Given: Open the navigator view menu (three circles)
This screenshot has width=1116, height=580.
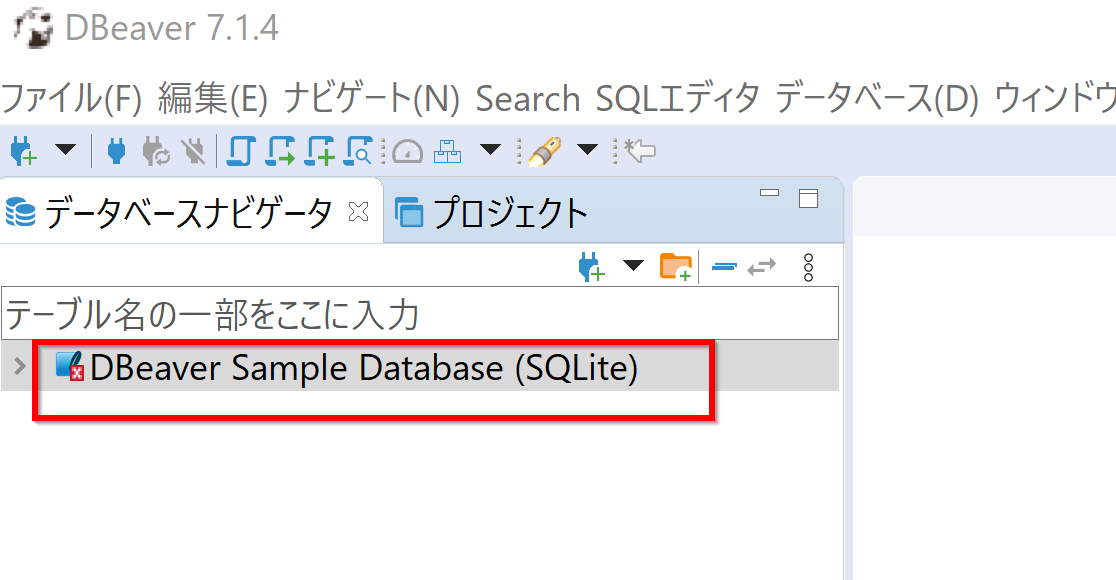Looking at the screenshot, I should [808, 267].
